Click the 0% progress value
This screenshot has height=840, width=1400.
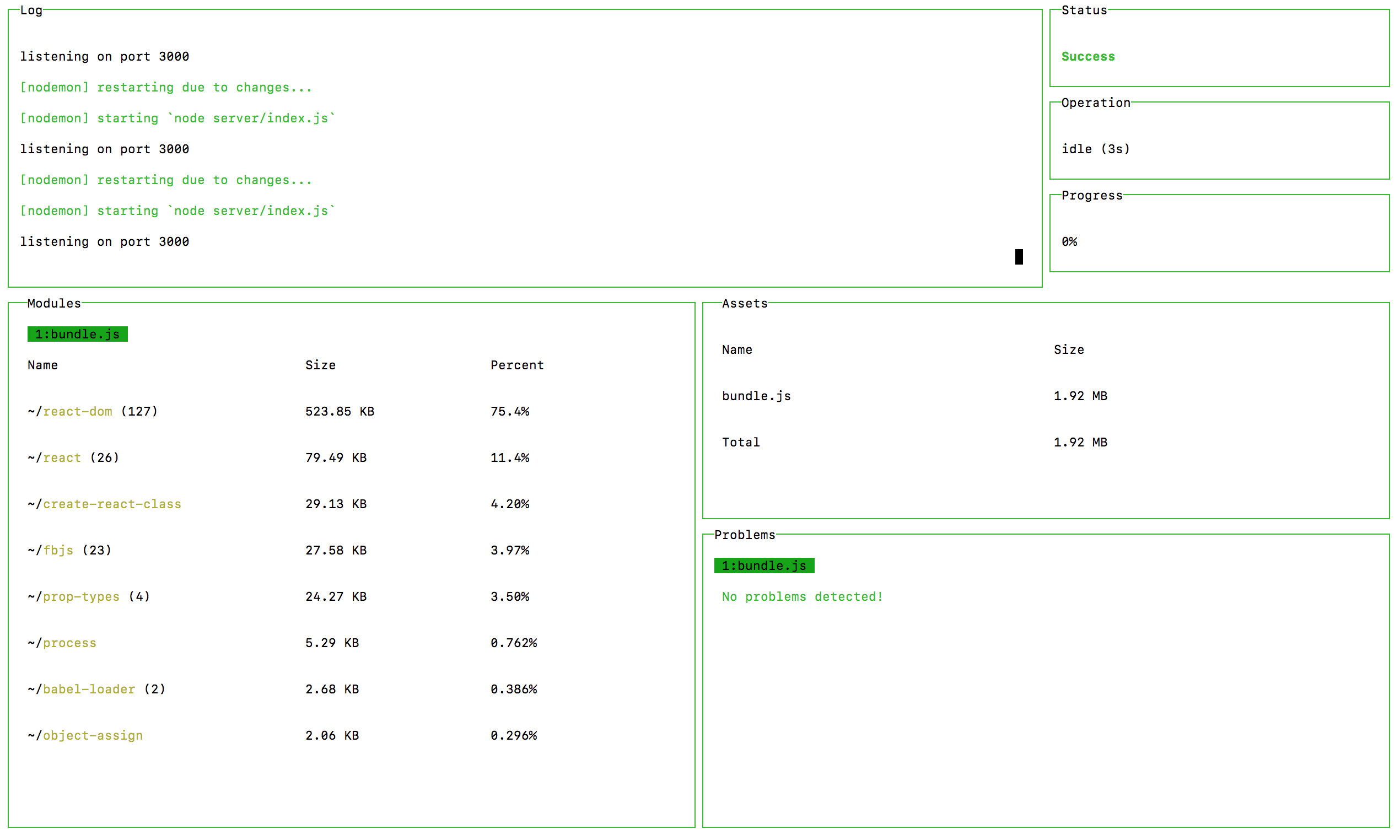(1069, 242)
